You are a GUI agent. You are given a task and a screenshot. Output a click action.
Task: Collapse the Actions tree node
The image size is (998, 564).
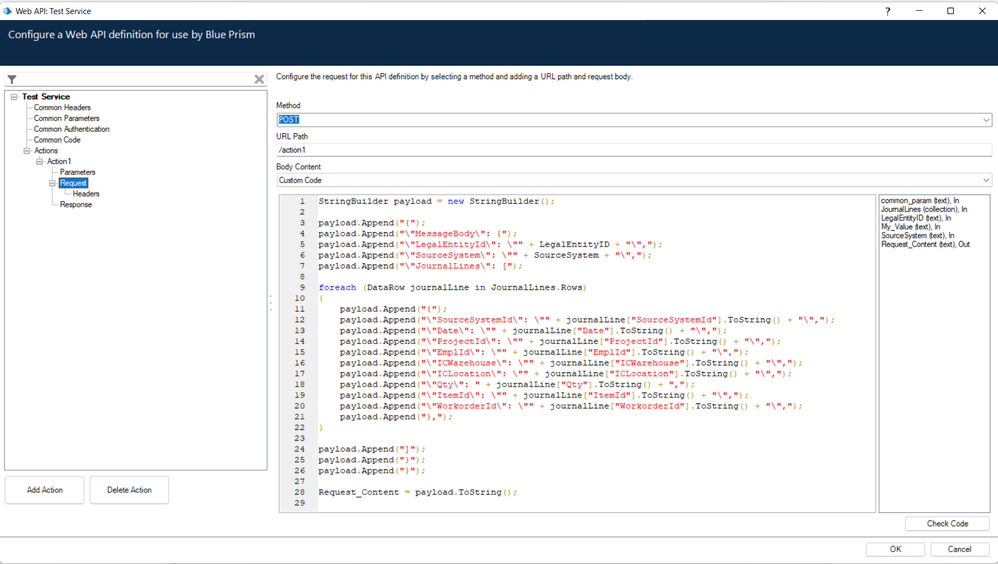[28, 151]
